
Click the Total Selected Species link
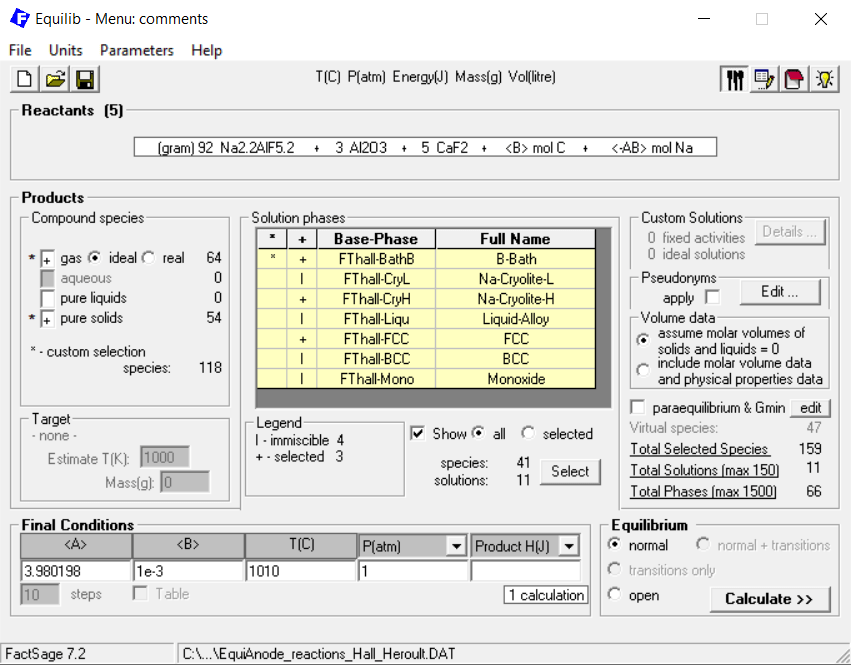tap(699, 449)
